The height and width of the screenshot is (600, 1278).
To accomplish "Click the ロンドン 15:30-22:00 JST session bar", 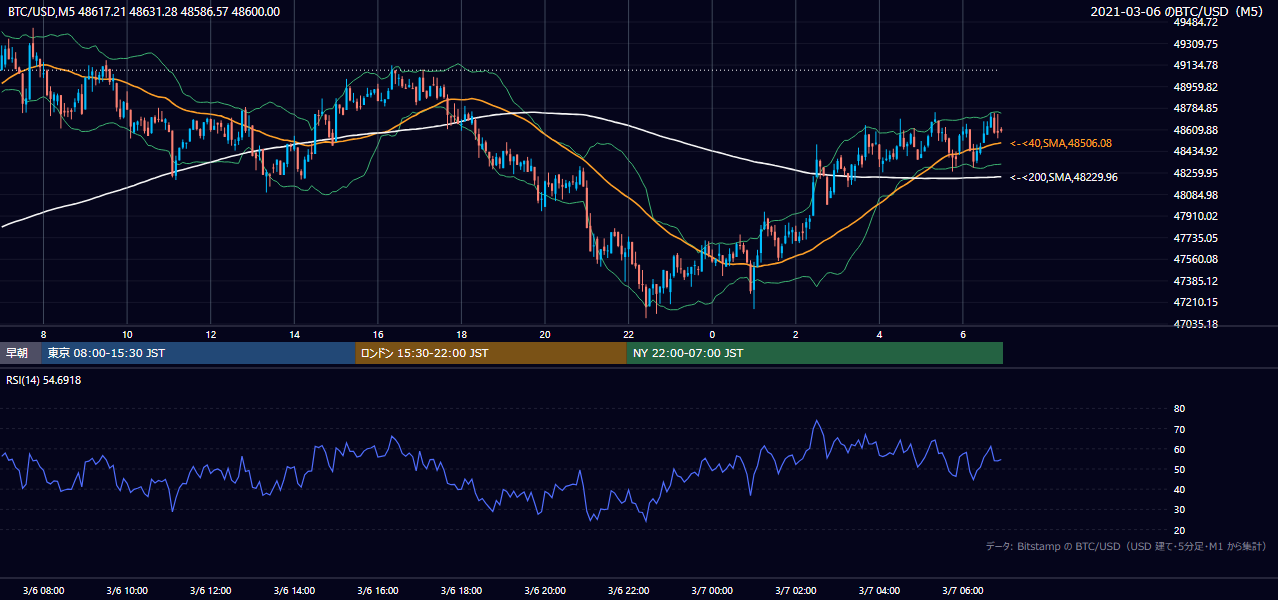I will click(491, 353).
